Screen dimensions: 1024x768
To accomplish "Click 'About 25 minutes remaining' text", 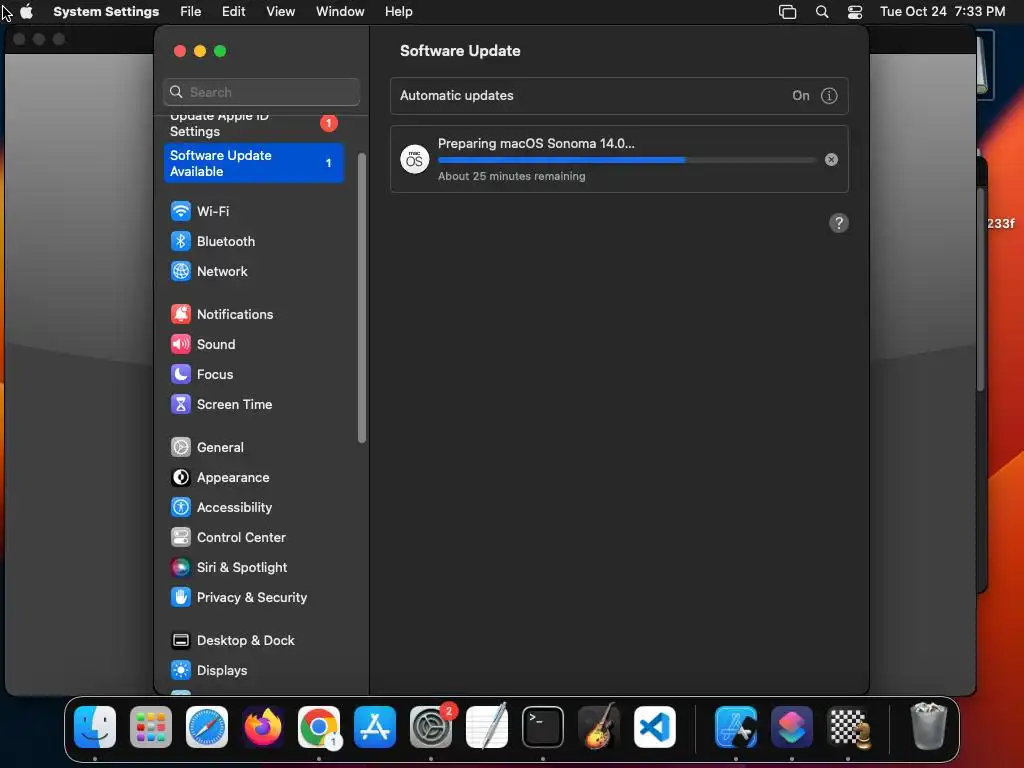I will pyautogui.click(x=511, y=176).
